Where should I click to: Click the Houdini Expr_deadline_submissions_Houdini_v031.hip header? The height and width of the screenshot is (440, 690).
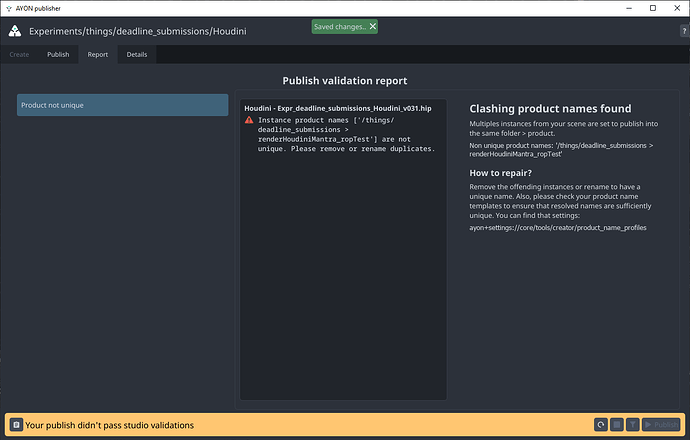click(x=338, y=108)
